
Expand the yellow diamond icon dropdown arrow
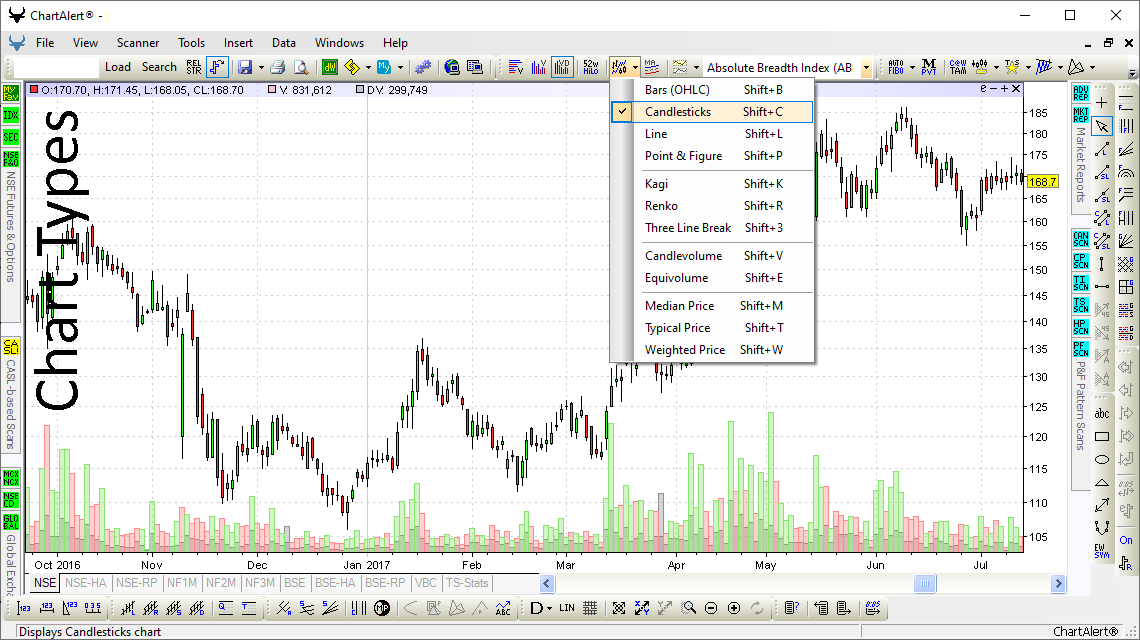(368, 68)
